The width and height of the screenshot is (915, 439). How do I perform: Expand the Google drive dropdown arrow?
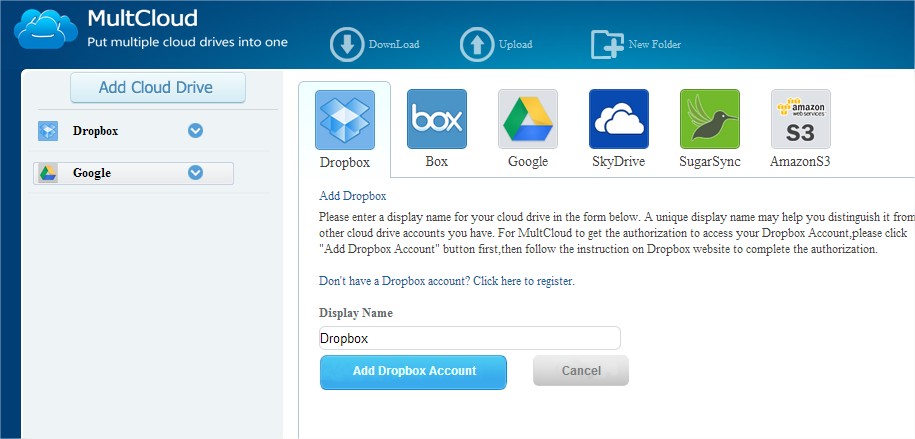(x=195, y=173)
